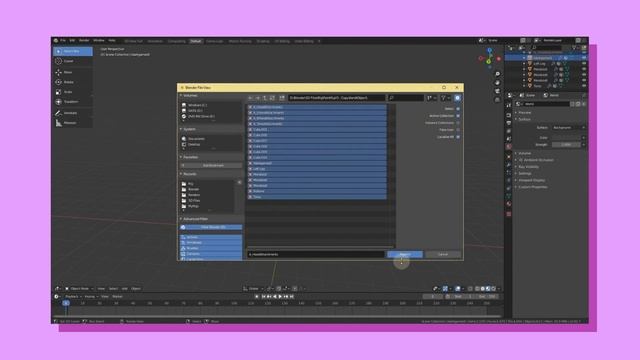Switch to the Compositing workspace tab
Screen dimensions: 640x360
tap(176, 41)
